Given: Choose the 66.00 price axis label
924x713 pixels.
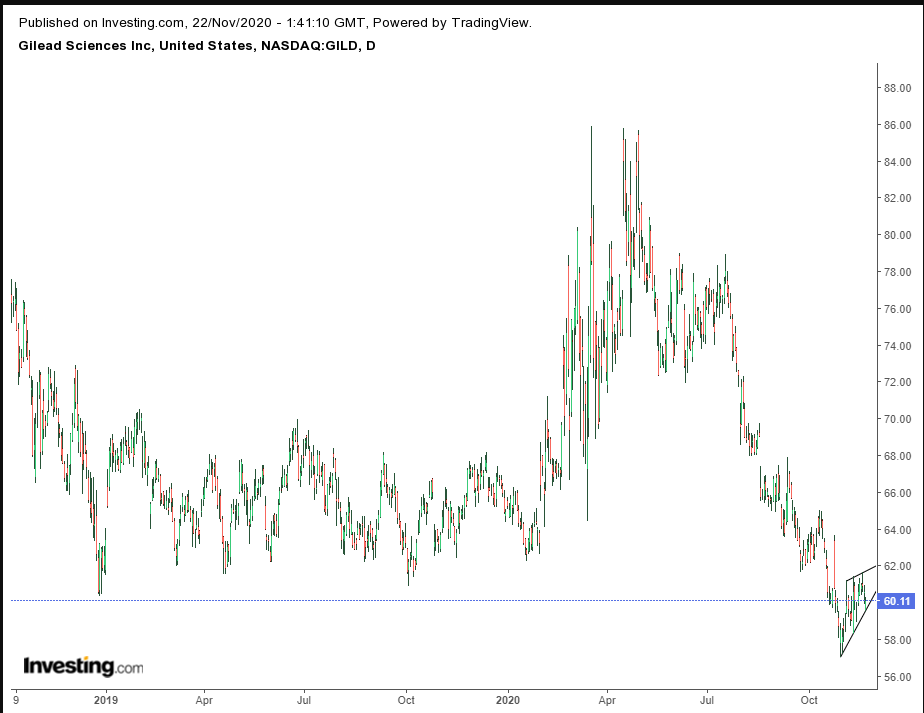Looking at the screenshot, I should 897,493.
